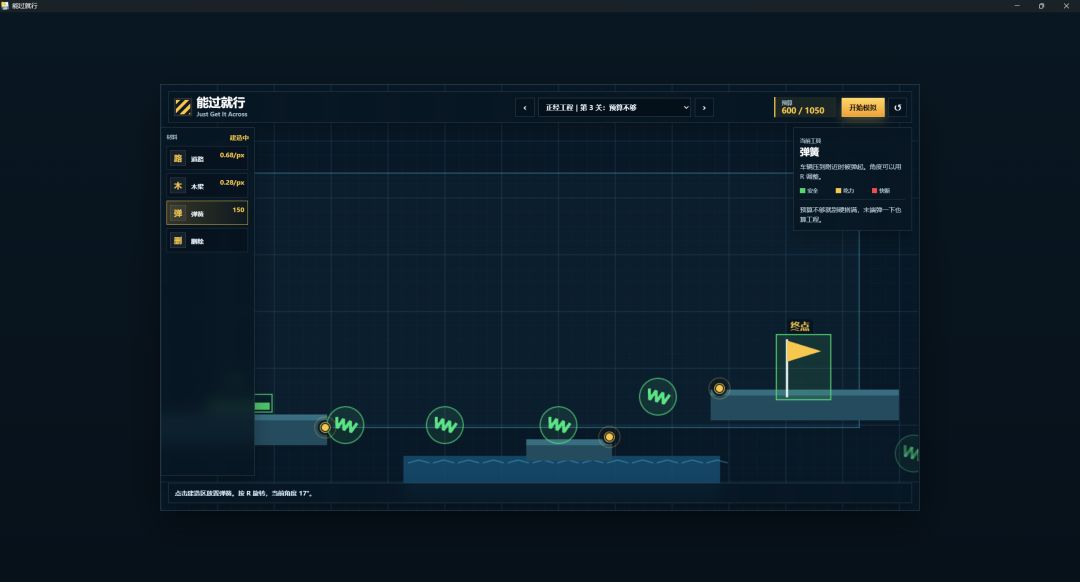Click the second spring over the gap
The width and height of the screenshot is (1080, 582).
click(445, 425)
